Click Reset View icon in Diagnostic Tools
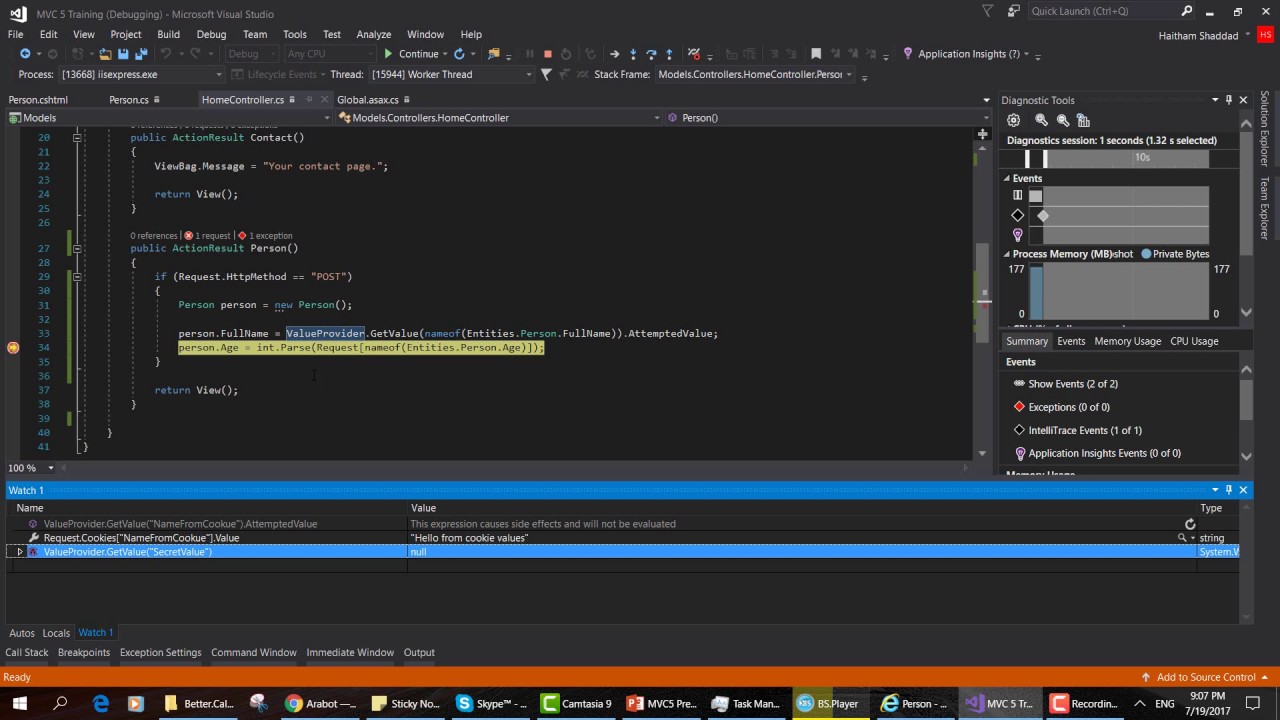 1083,120
